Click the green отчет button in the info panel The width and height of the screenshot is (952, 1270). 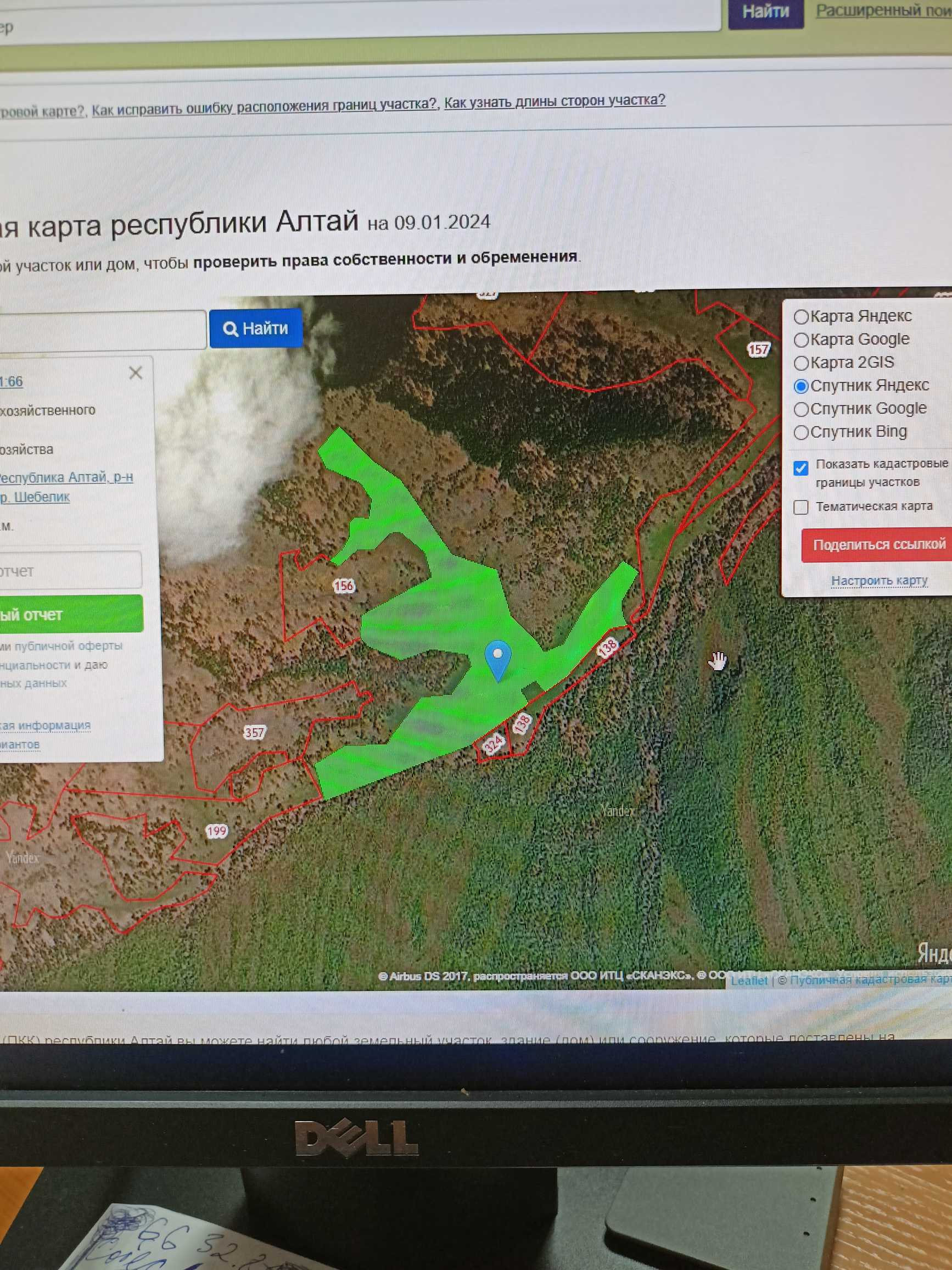click(x=71, y=614)
